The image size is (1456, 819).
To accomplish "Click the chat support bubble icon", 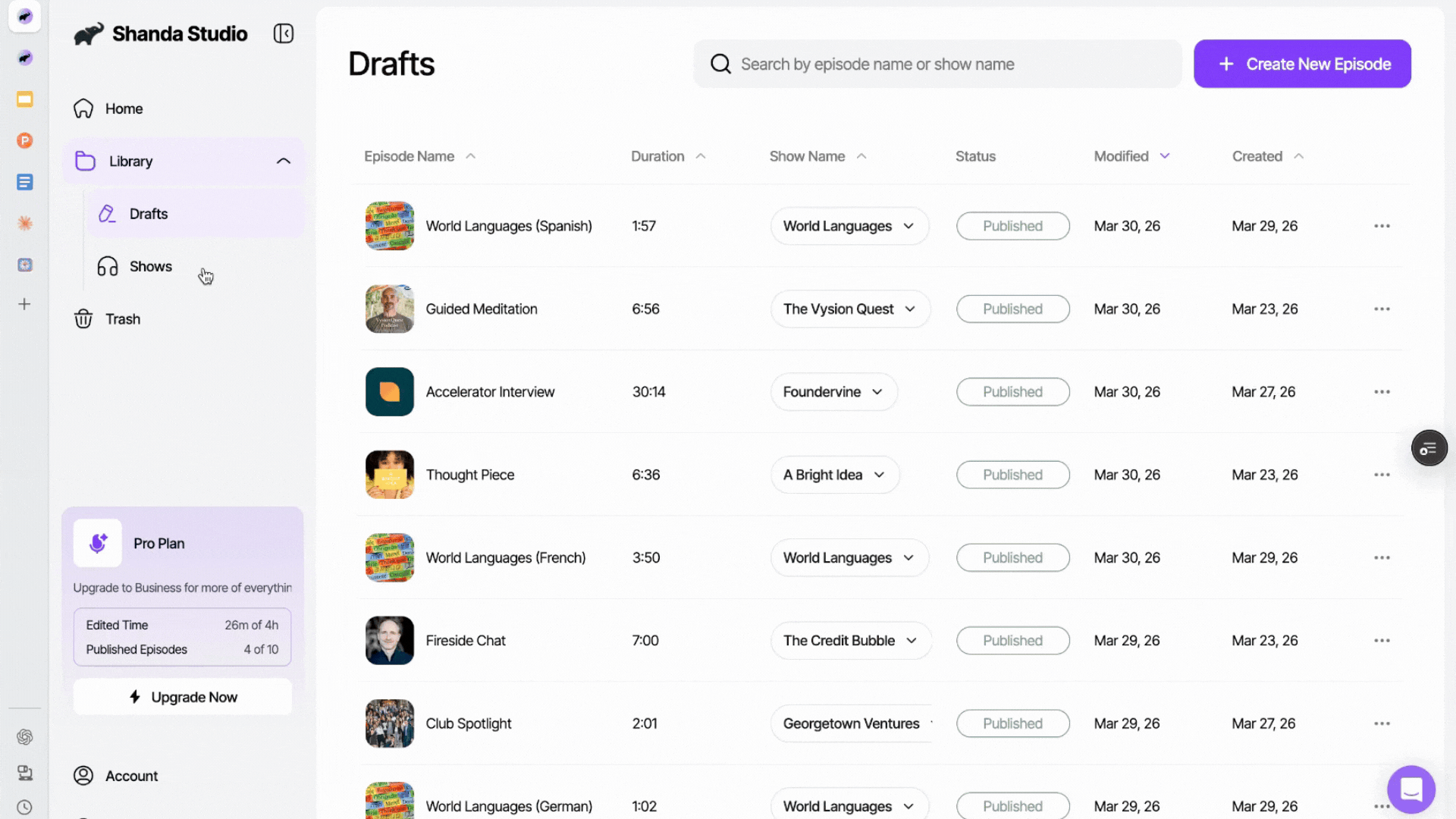I will pyautogui.click(x=1410, y=789).
